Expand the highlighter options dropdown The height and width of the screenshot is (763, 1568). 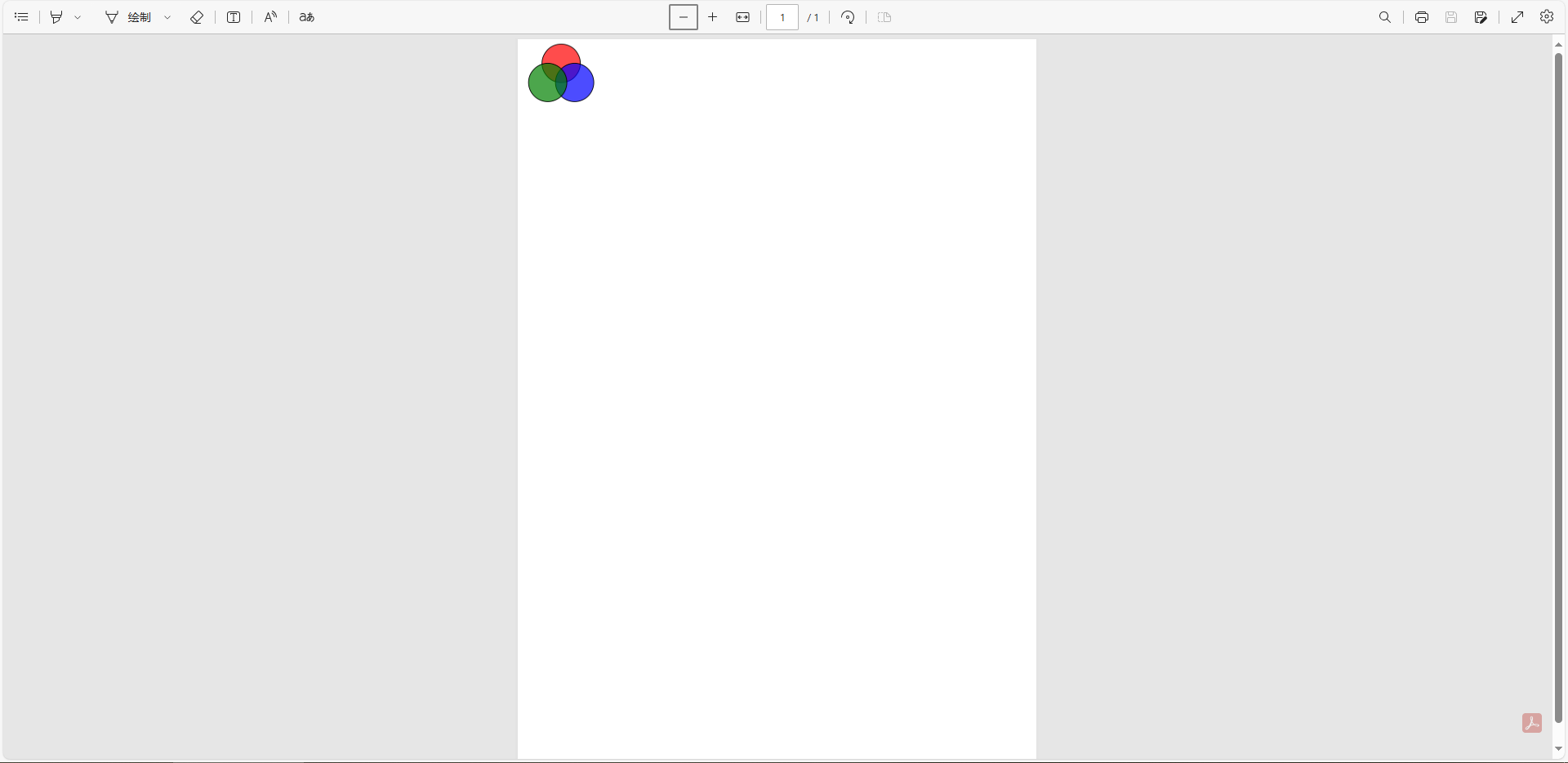click(78, 17)
